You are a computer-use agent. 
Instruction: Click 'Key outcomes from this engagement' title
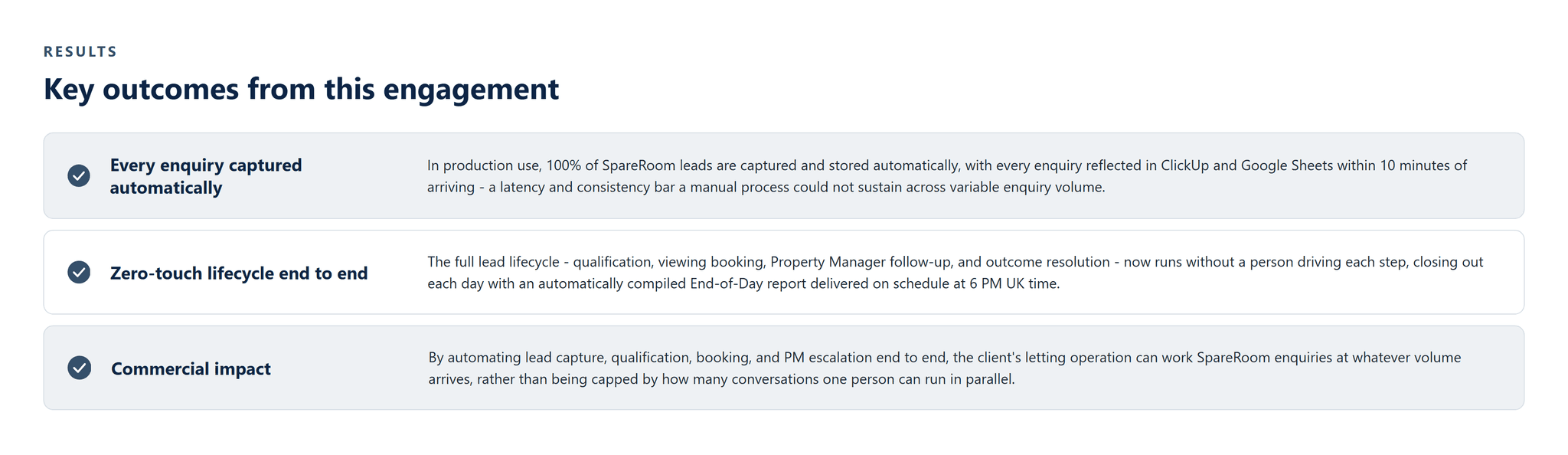(x=301, y=89)
